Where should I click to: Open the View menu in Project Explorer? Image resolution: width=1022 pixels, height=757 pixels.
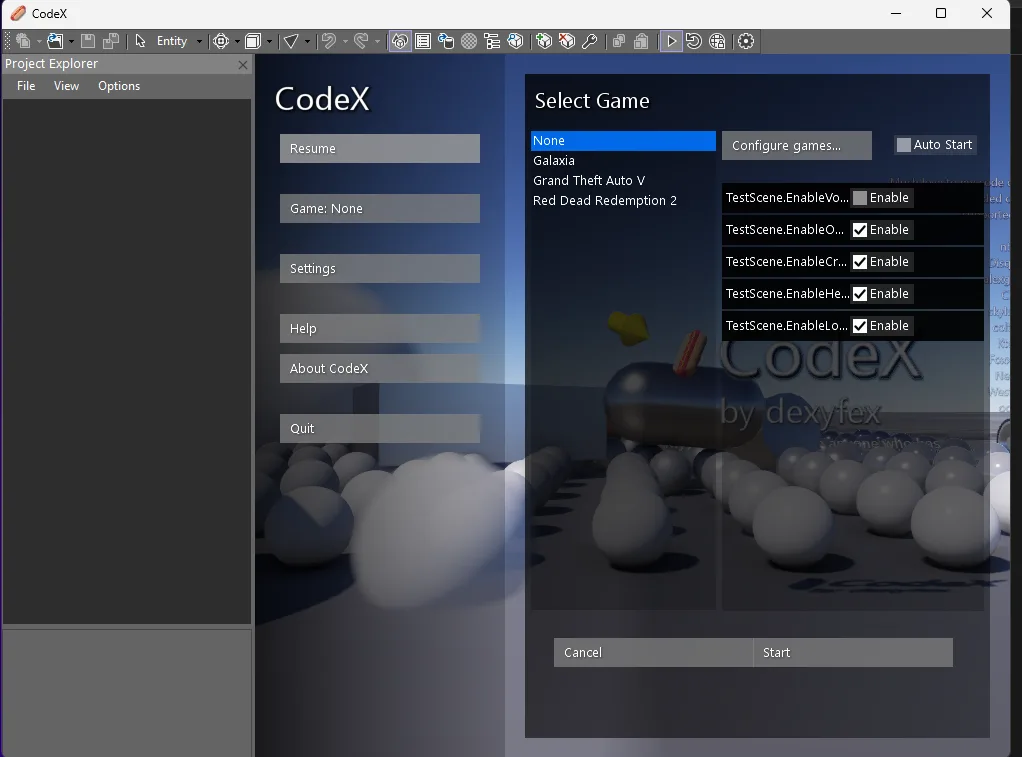[66, 86]
